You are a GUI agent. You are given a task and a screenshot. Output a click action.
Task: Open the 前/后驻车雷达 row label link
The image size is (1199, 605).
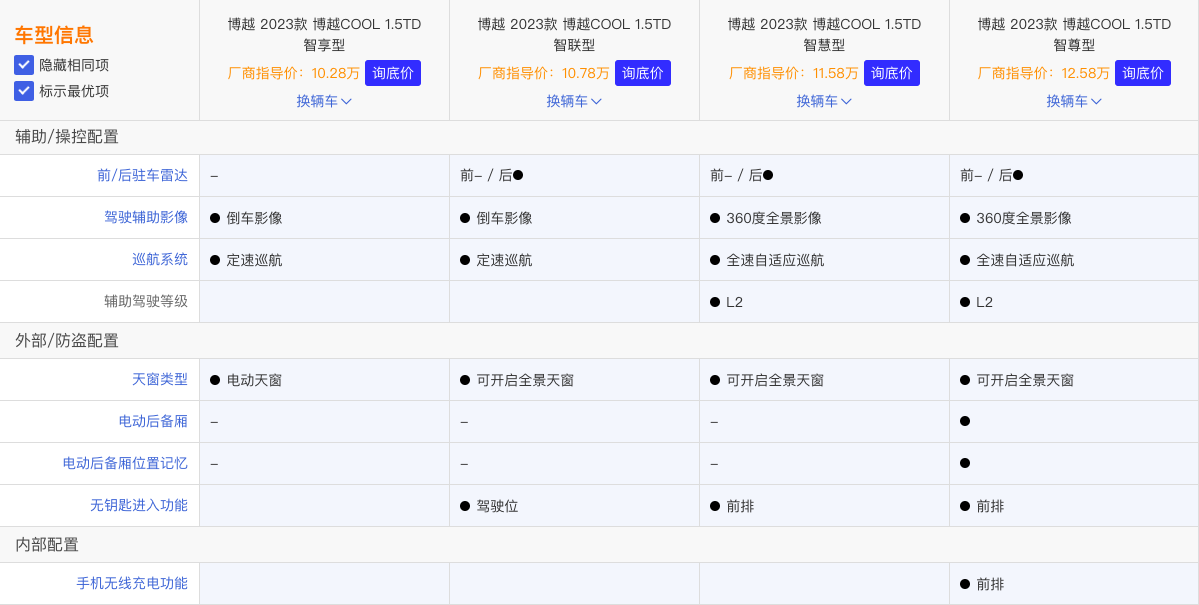[142, 175]
